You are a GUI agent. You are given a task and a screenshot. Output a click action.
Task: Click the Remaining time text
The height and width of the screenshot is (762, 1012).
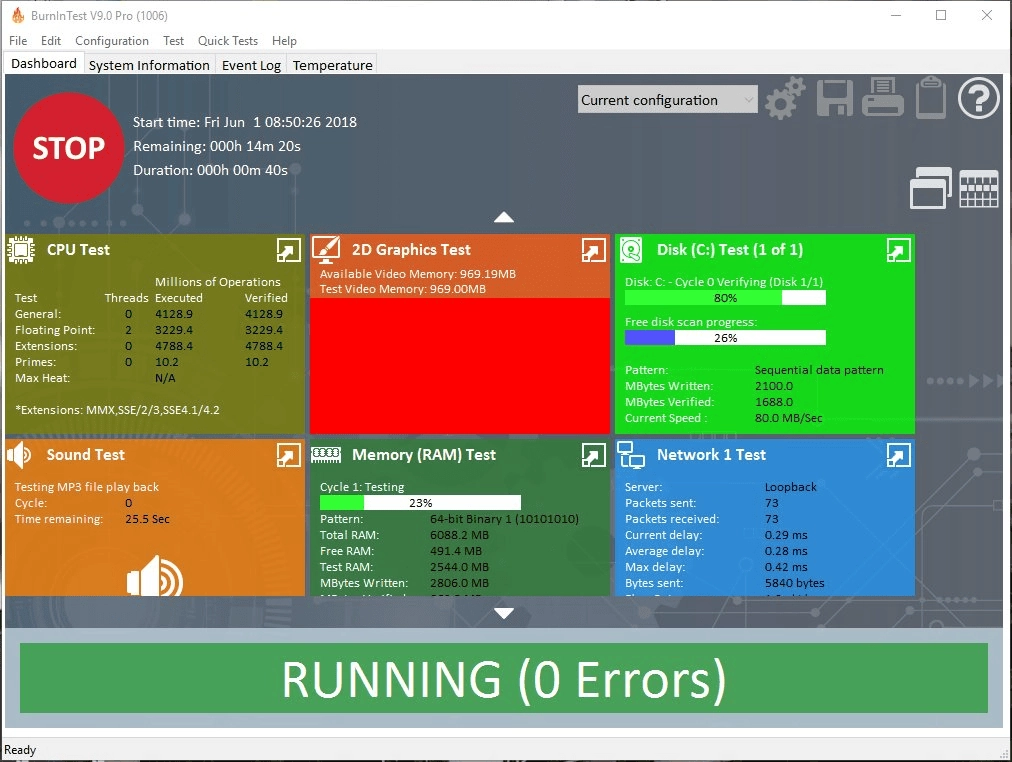tap(217, 146)
